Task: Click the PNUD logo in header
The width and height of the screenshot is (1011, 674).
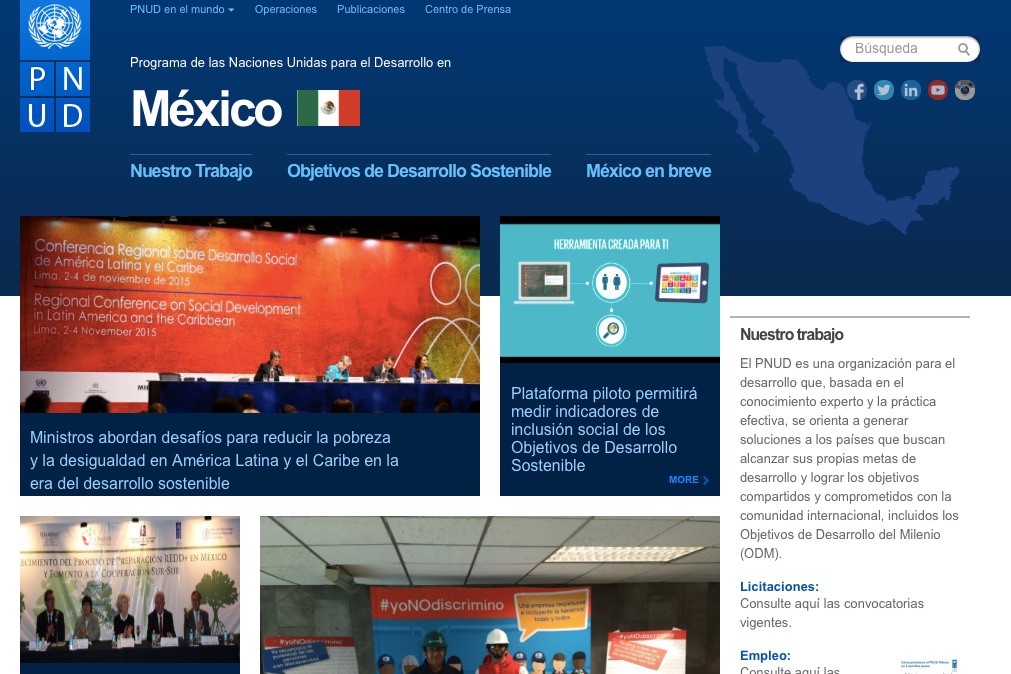Action: (55, 66)
